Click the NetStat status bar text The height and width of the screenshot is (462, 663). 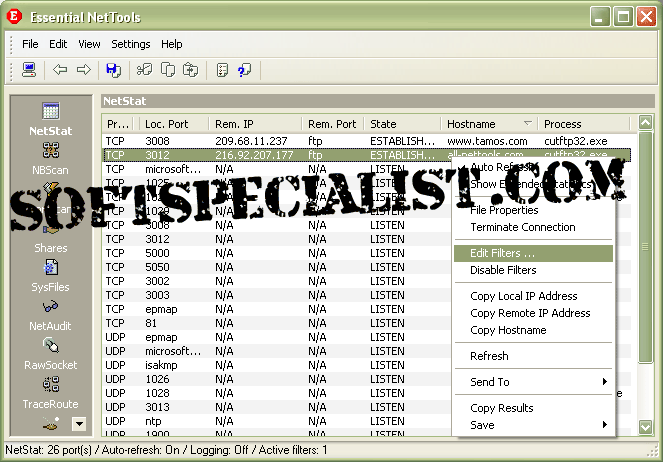click(x=166, y=450)
